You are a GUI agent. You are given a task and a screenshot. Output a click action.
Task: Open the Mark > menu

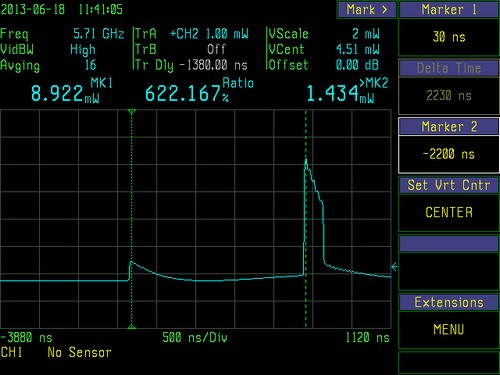[x=367, y=10]
